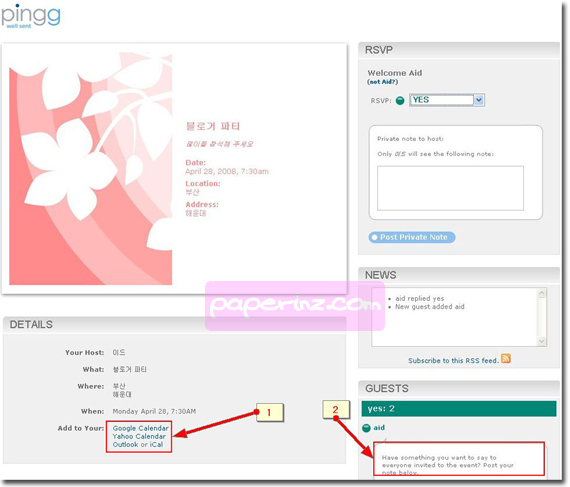Click the 'not Aid?' link
Image resolution: width=570 pixels, height=487 pixels.
point(382,82)
